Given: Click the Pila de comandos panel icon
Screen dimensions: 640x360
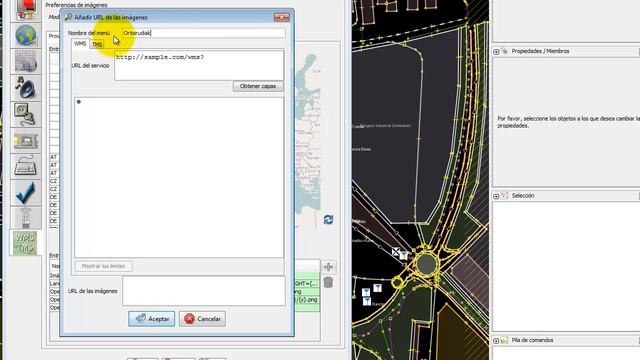Looking at the screenshot, I should coord(505,340).
